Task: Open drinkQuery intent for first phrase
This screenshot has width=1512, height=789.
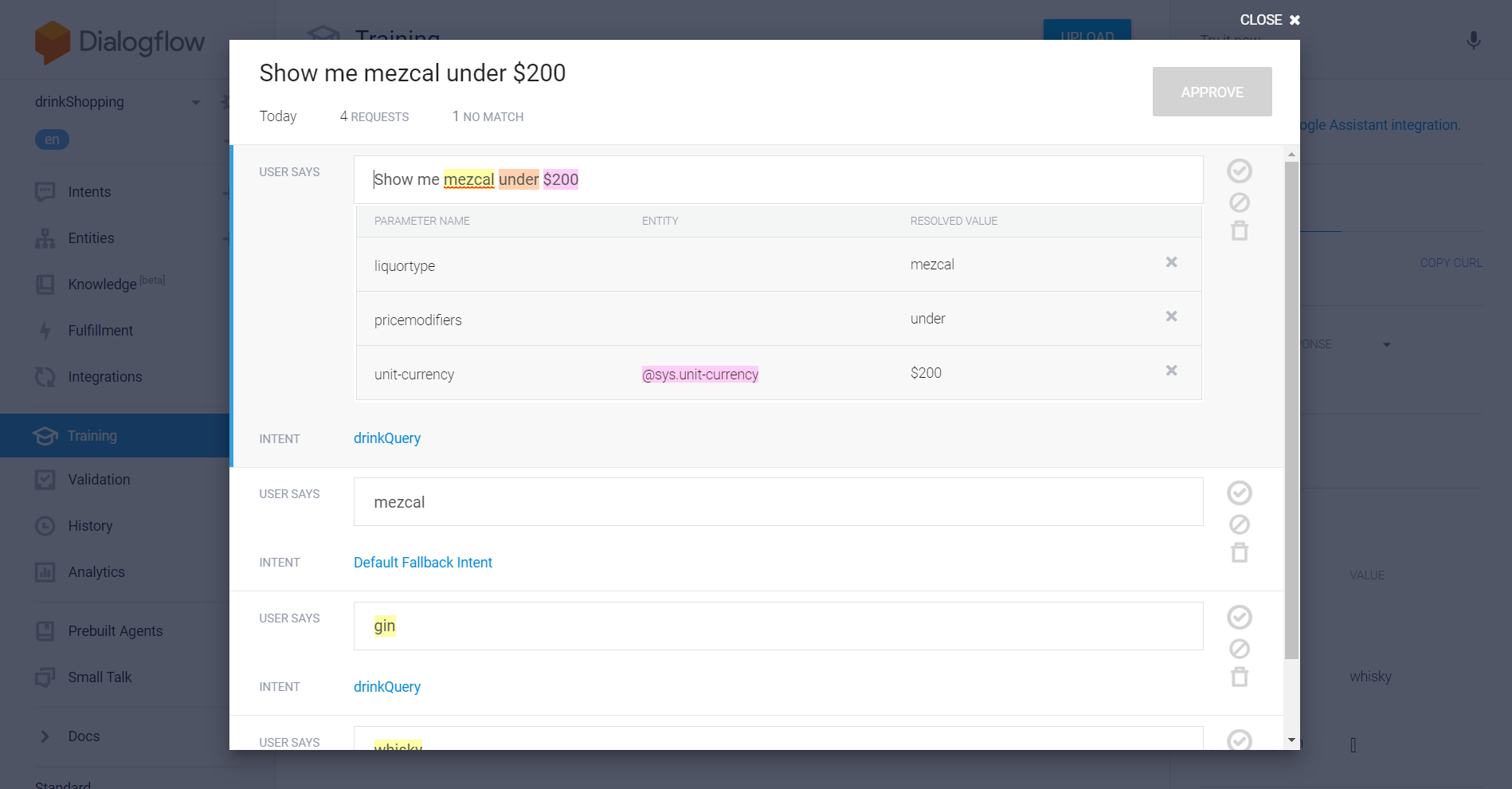Action: pyautogui.click(x=387, y=438)
